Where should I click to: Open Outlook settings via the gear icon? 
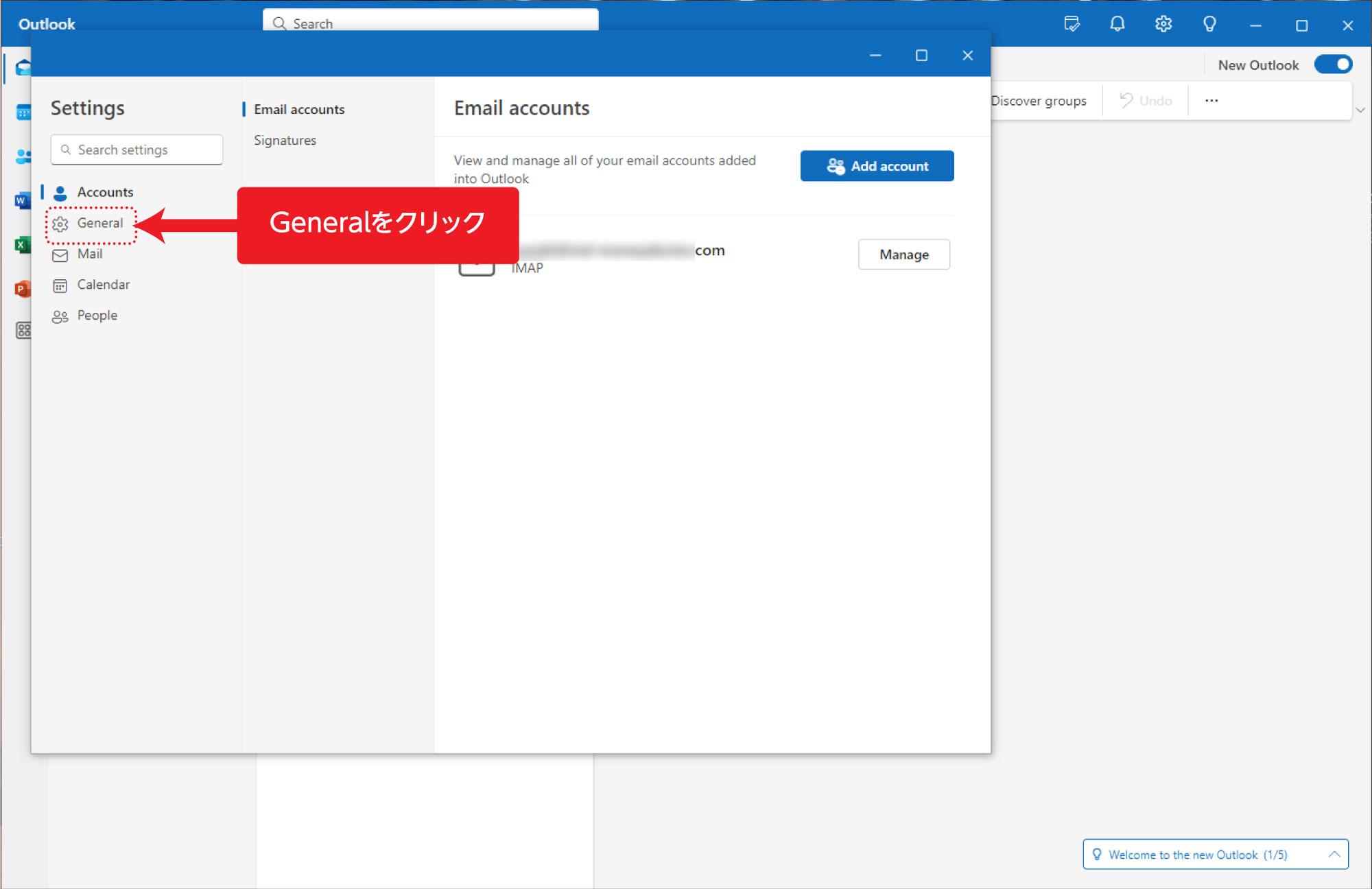point(1162,24)
